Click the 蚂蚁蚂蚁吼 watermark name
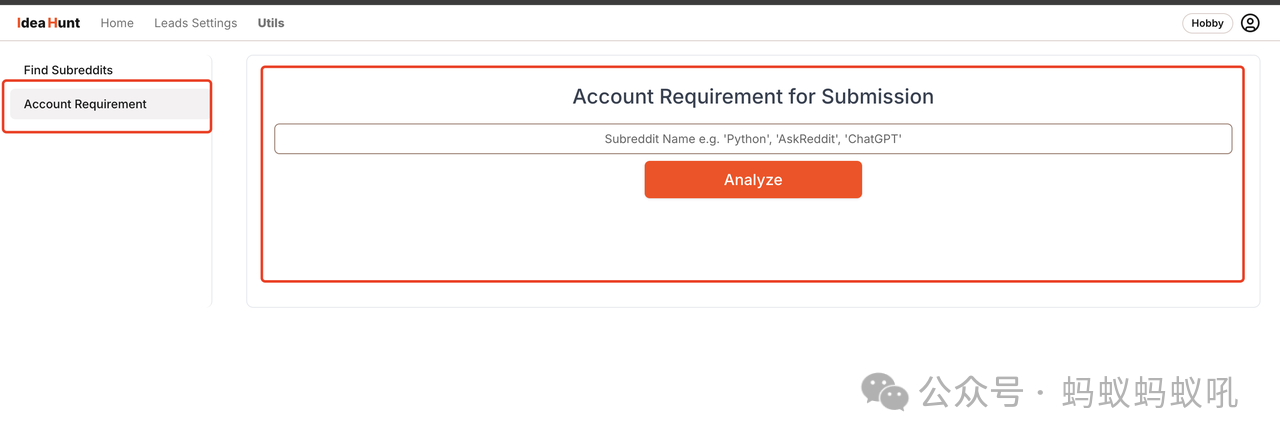The image size is (1280, 444). coord(1150,392)
